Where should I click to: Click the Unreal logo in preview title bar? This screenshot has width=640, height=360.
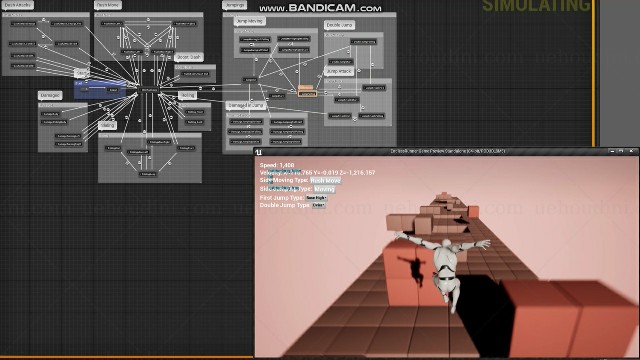pos(258,152)
